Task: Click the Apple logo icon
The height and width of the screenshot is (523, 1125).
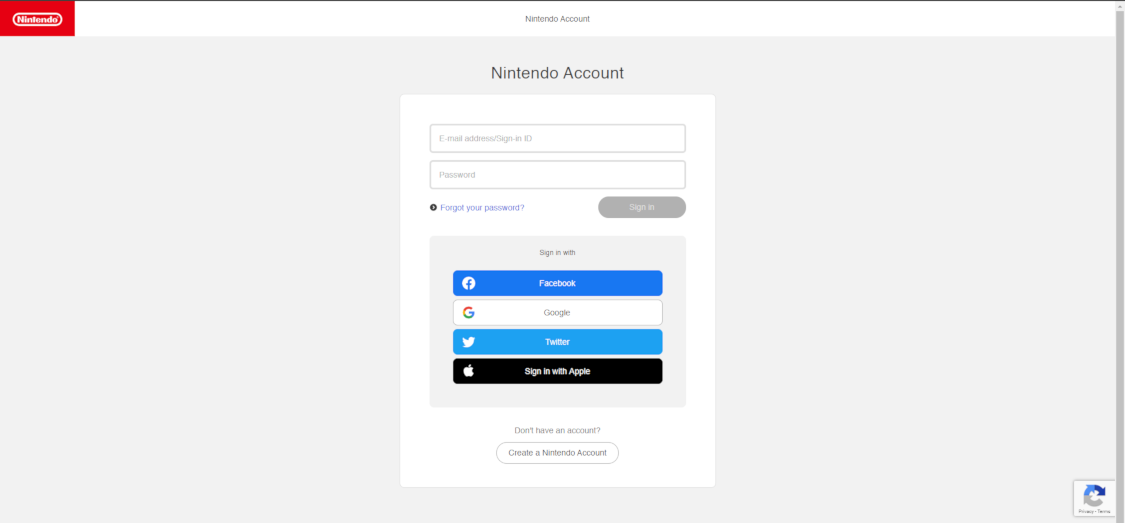Action: [469, 371]
